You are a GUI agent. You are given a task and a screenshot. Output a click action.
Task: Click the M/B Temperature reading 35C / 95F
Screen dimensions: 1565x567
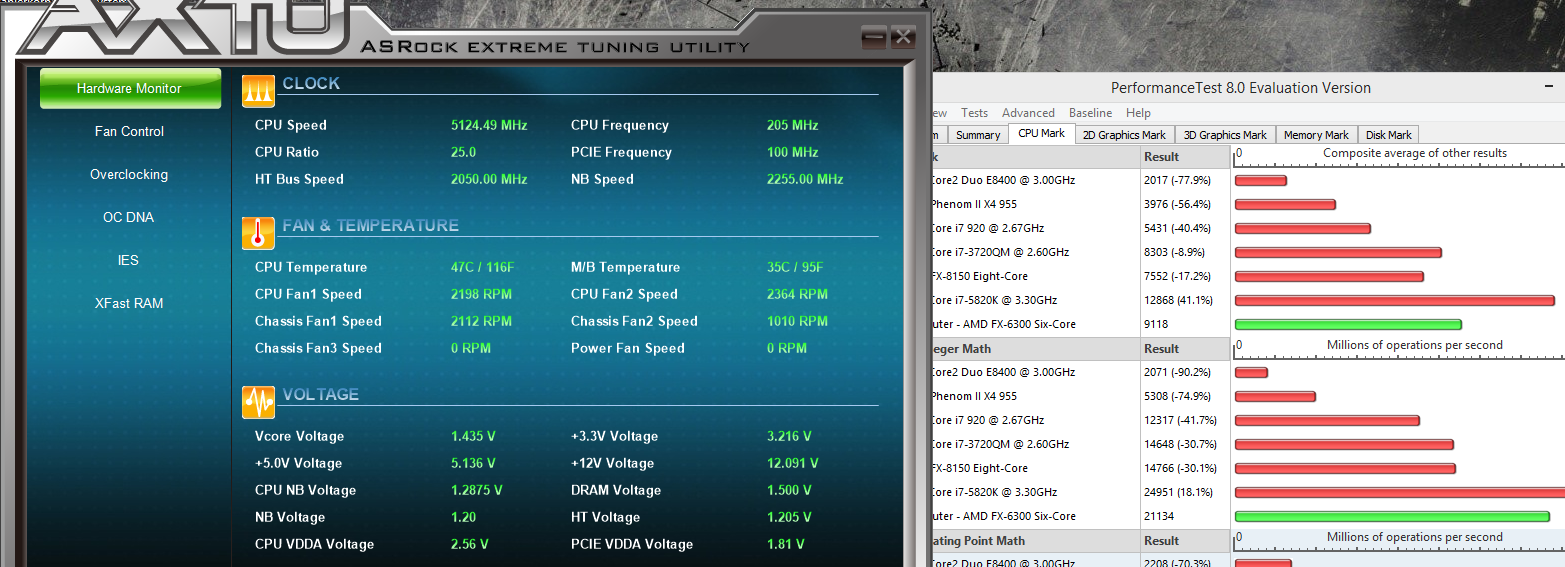pyautogui.click(x=795, y=267)
